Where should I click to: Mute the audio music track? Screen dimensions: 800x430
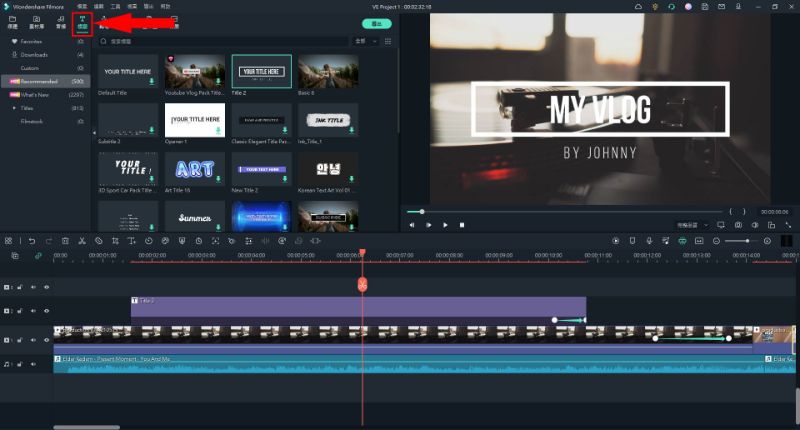33,364
